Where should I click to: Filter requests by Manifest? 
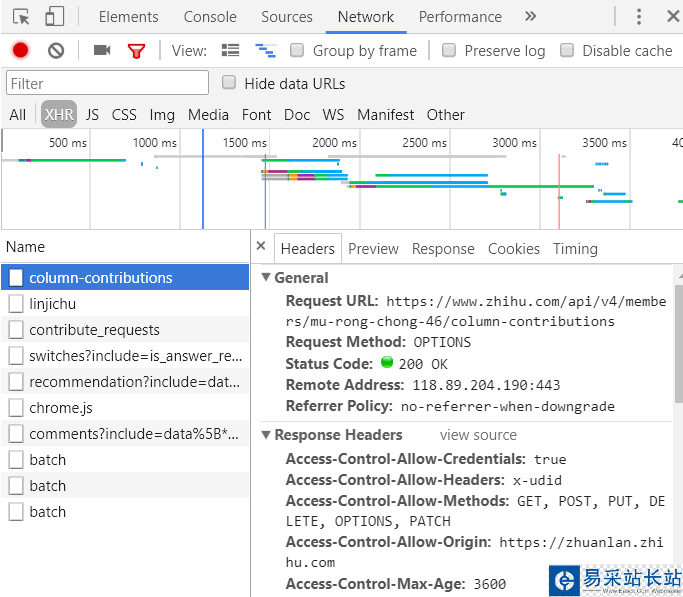[385, 115]
